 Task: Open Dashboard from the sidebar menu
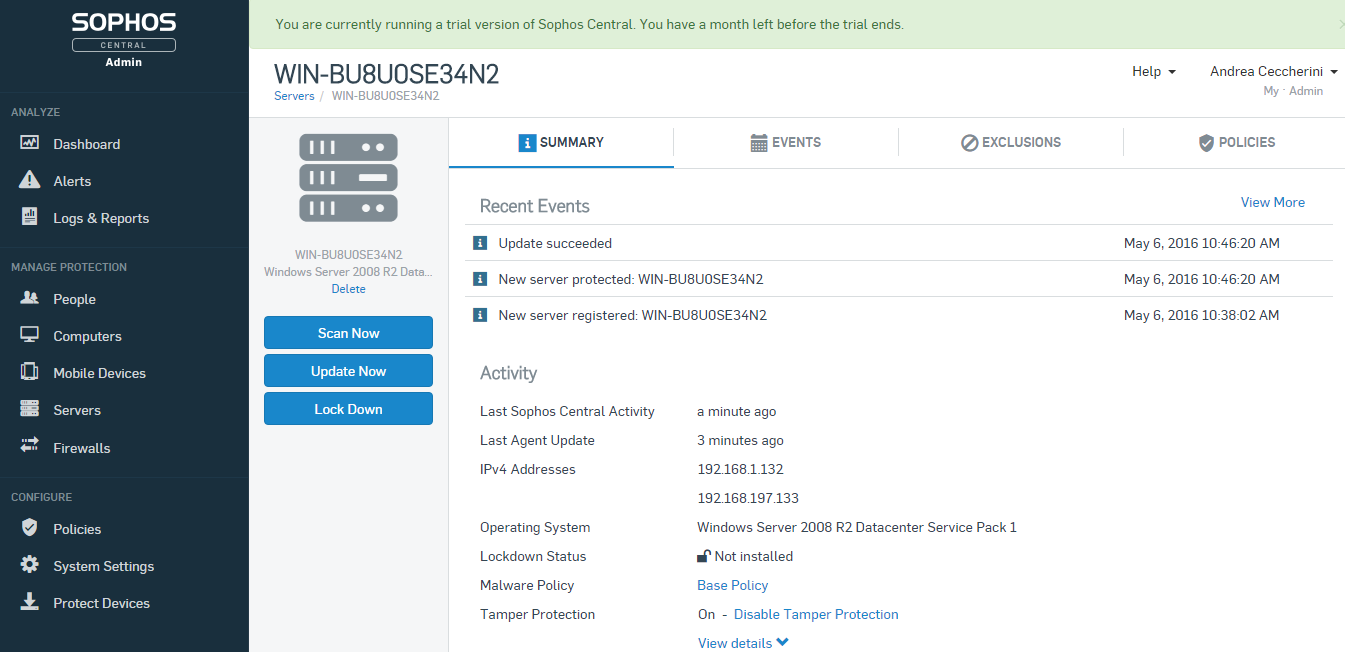(86, 144)
